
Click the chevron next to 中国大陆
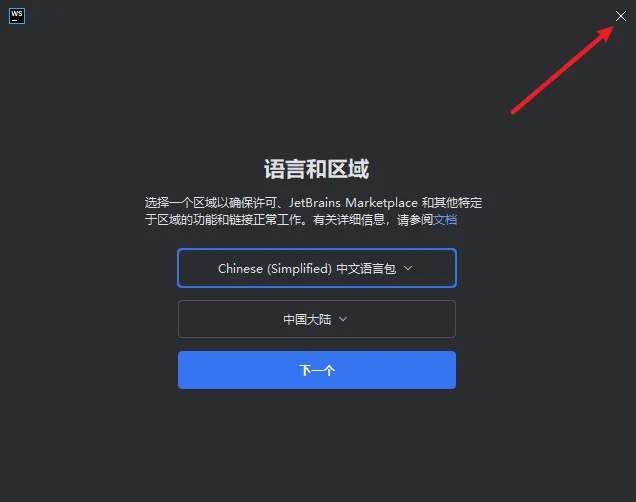343,319
